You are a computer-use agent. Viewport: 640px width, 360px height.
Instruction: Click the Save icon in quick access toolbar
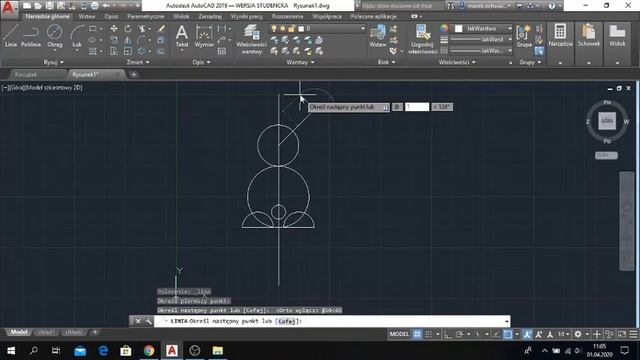click(x=49, y=6)
